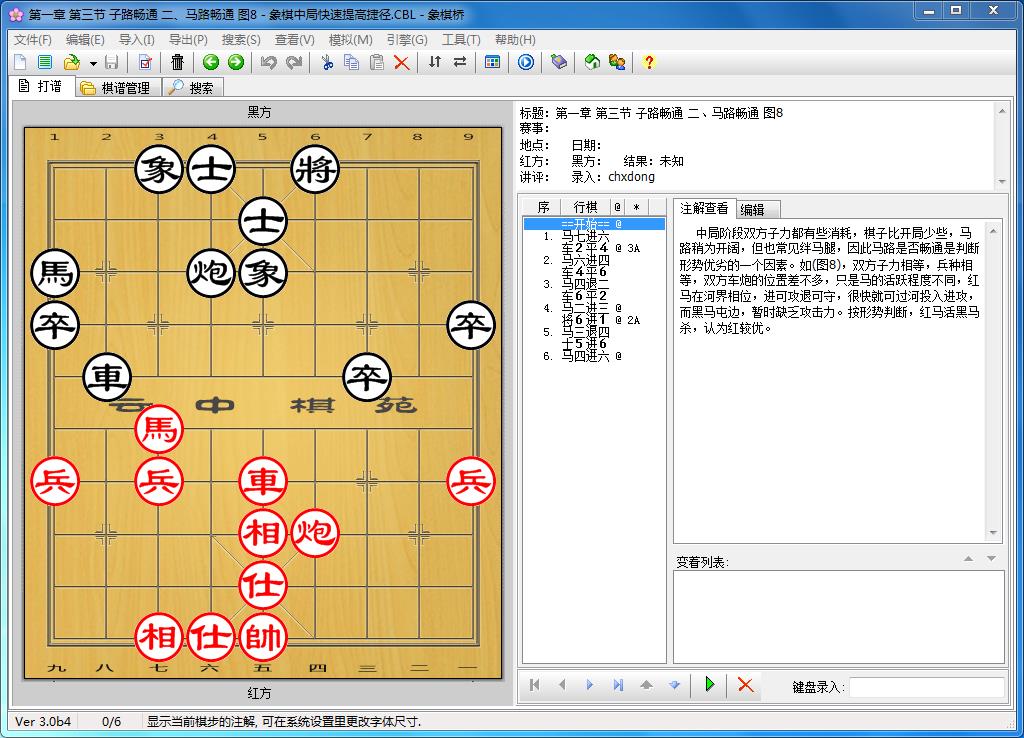Click the green auto-play button at bottom
The width and height of the screenshot is (1024, 738).
(x=710, y=685)
